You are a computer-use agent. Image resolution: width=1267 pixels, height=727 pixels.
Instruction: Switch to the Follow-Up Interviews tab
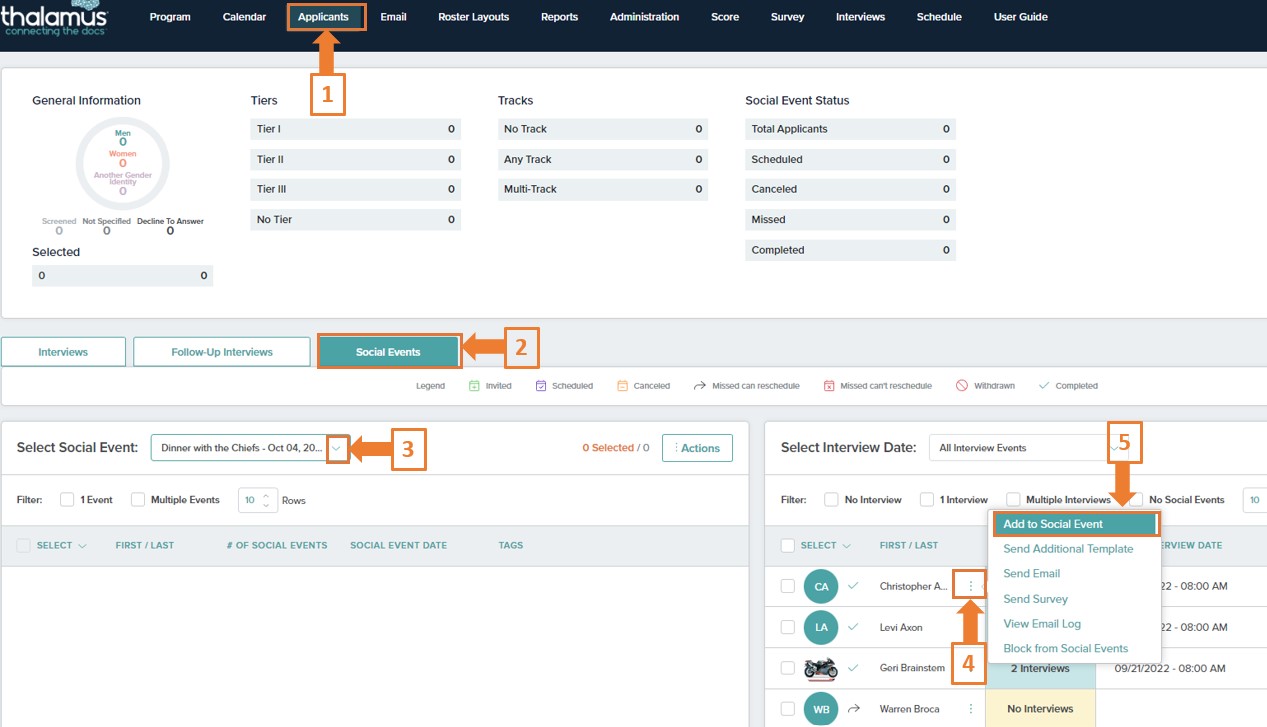click(x=221, y=352)
